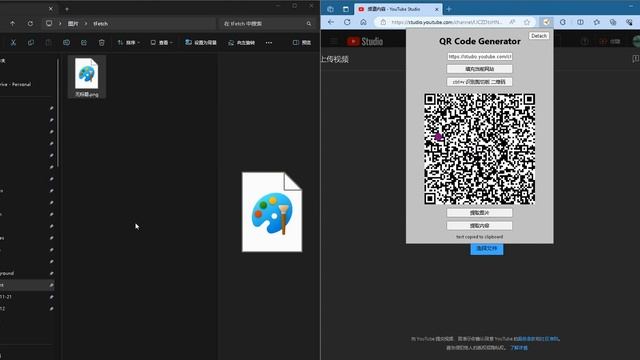Open Edge tab actions menu icon
The image size is (640, 360).
point(330,9)
